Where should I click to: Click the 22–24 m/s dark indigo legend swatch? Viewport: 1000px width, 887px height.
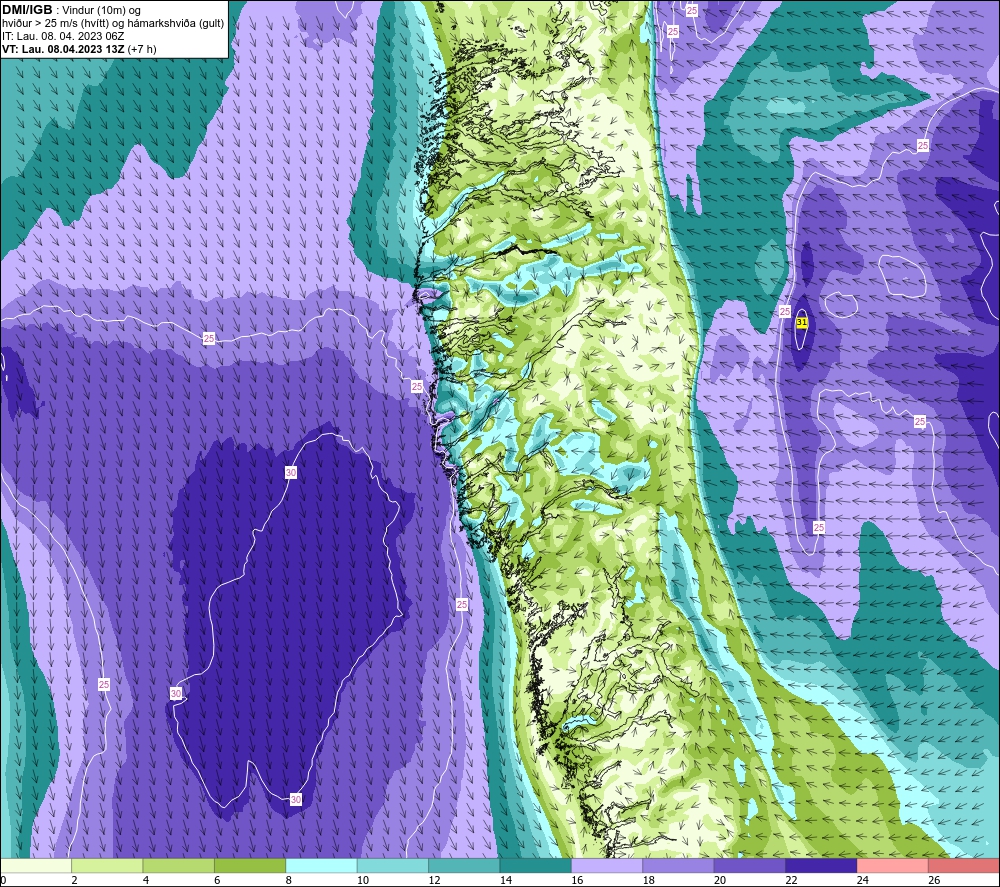tap(821, 865)
